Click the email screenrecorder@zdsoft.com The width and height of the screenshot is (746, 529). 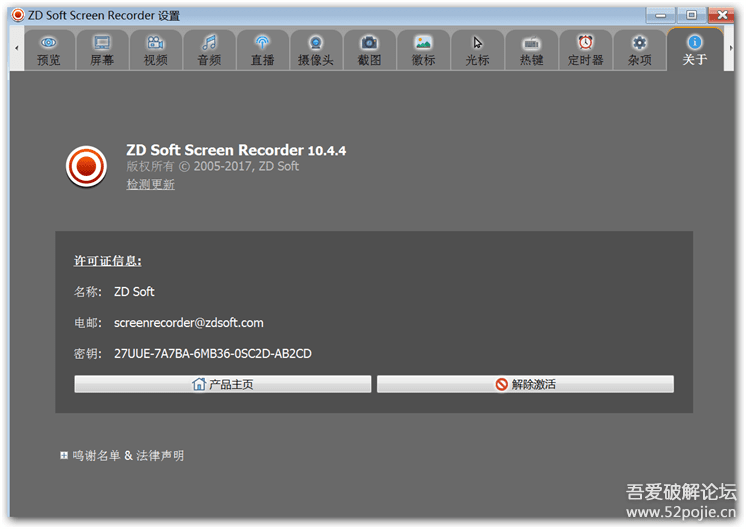[x=188, y=323]
